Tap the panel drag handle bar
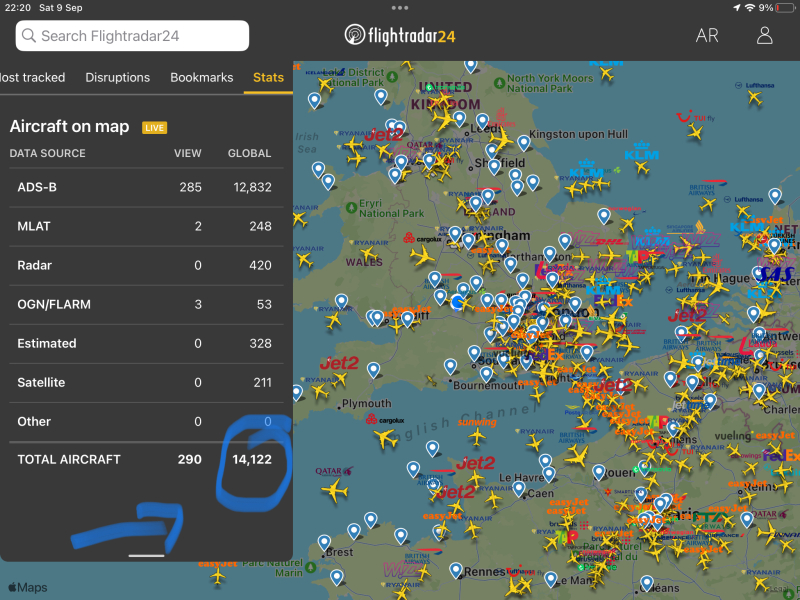 point(146,556)
